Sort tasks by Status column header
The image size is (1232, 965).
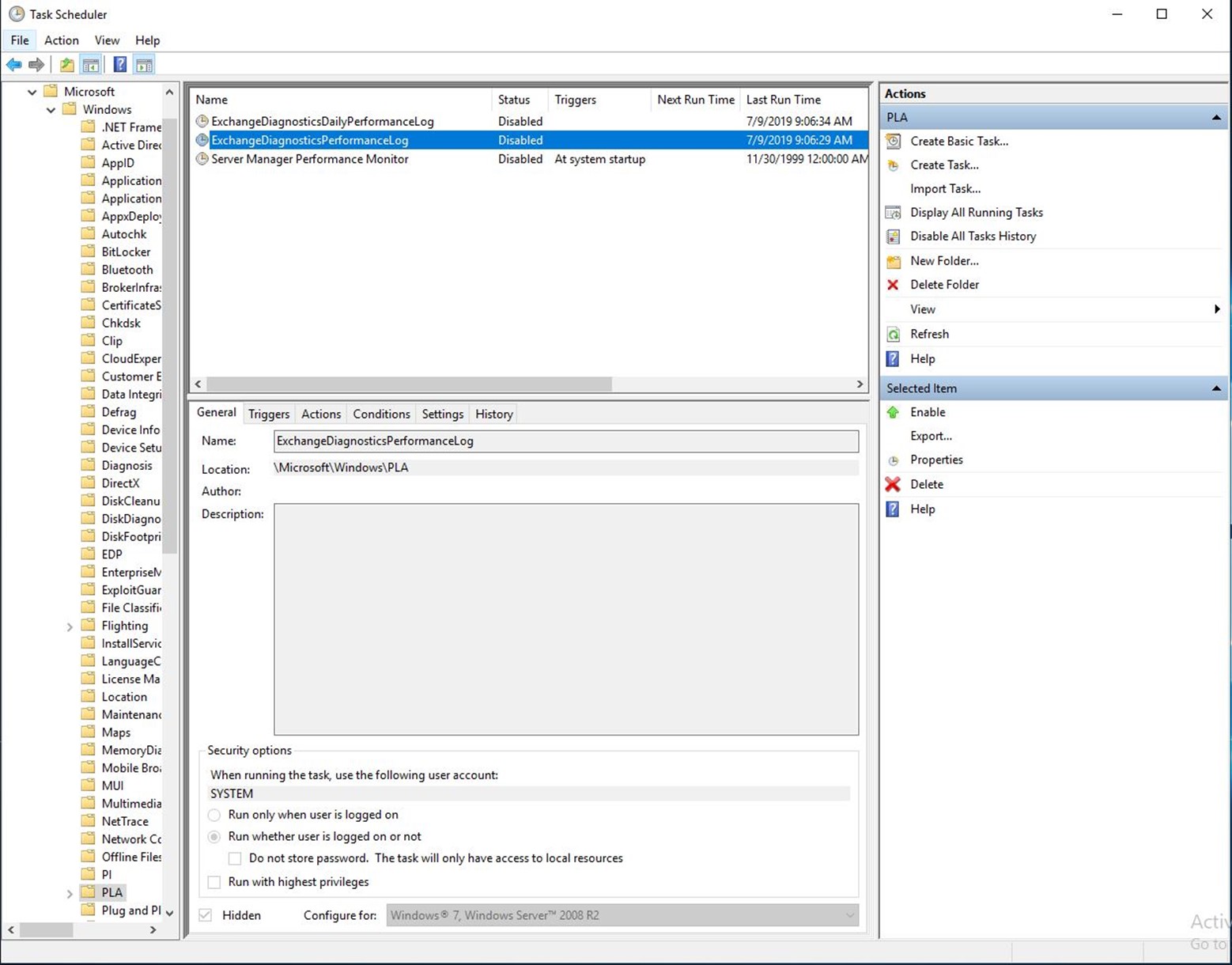coord(520,100)
